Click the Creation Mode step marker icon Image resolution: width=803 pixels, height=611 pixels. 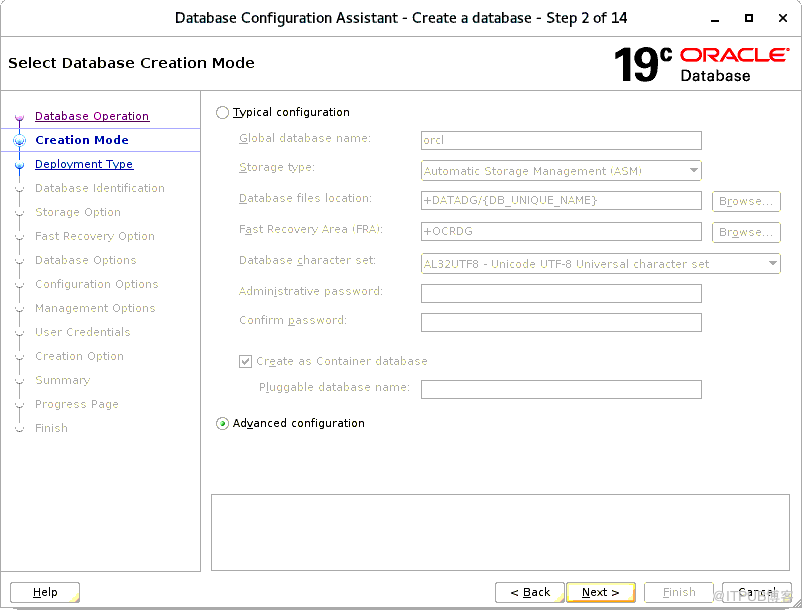click(x=19, y=140)
